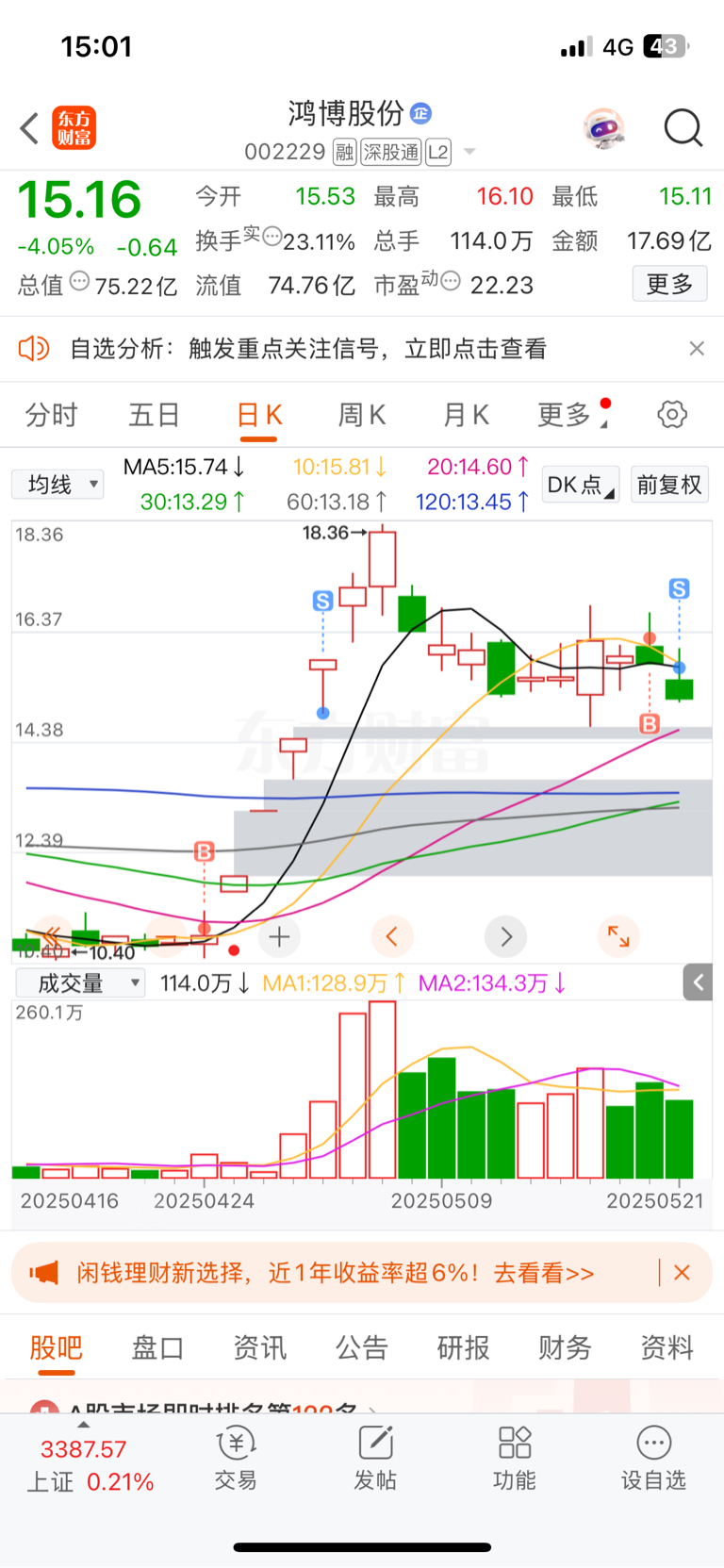Open 发帖 post composer
The image size is (724, 1568).
tap(375, 1458)
